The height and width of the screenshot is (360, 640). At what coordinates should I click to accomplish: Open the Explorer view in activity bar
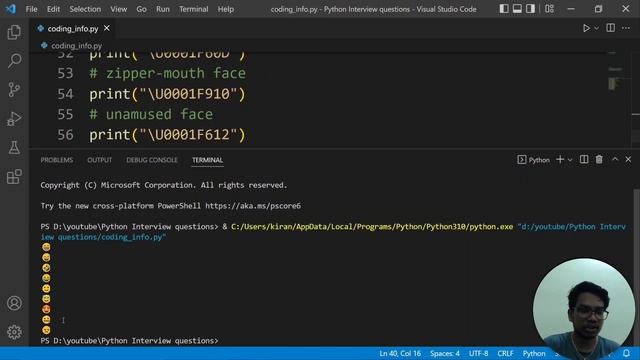click(x=14, y=32)
